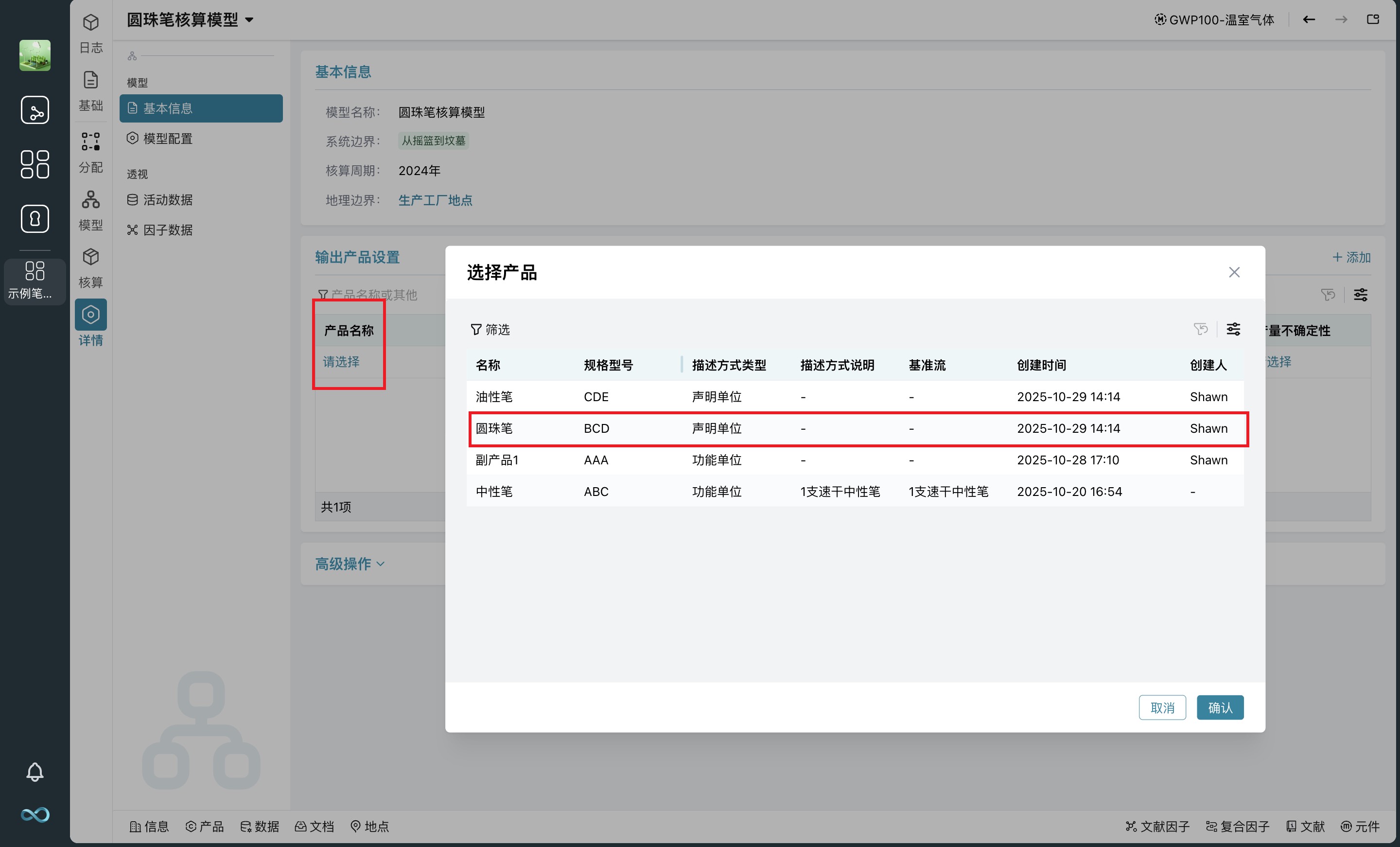
Task: Select the 分配 sidebar icon
Action: pyautogui.click(x=90, y=152)
